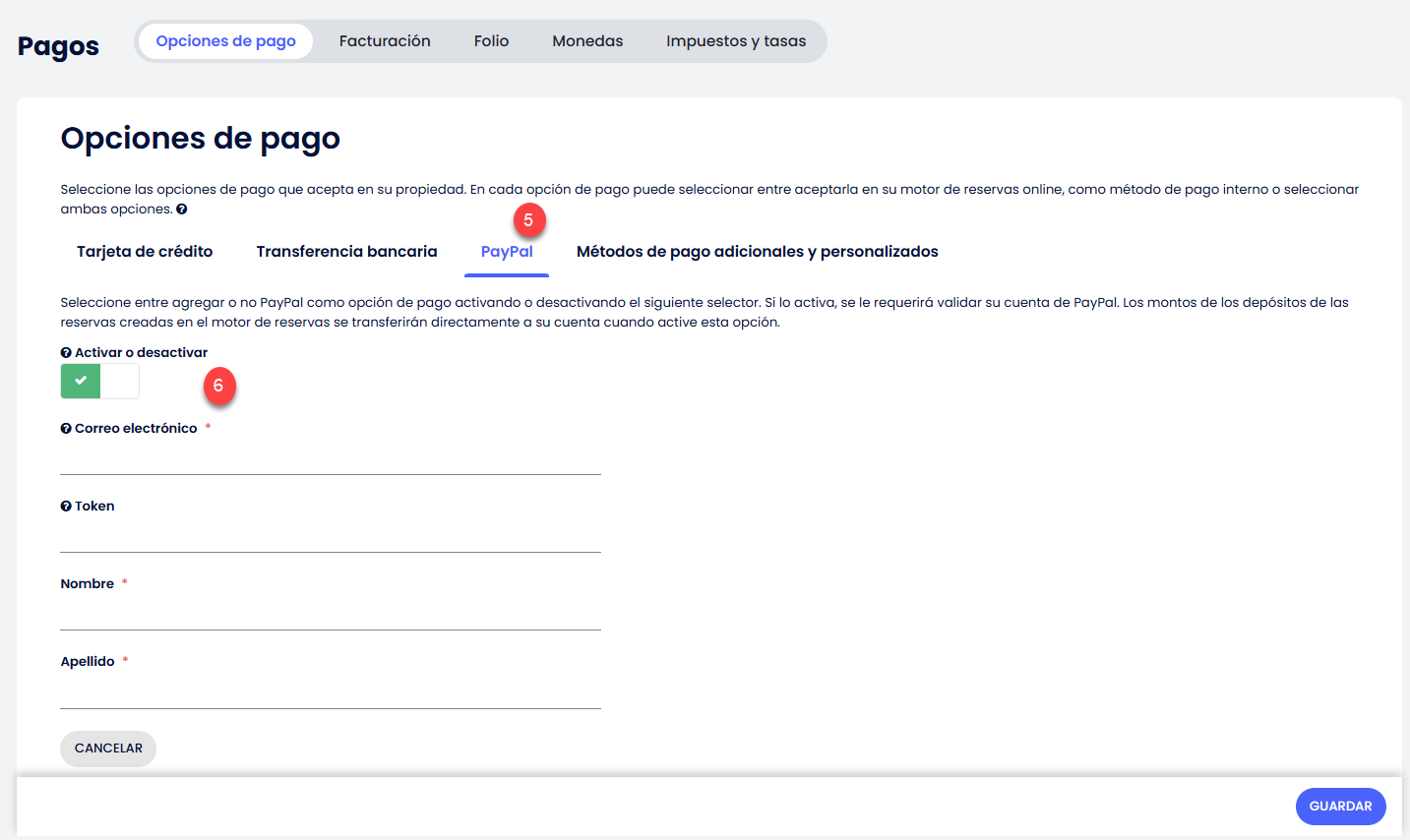Click the Correo electrónico input field
1410x840 pixels.
click(330, 458)
